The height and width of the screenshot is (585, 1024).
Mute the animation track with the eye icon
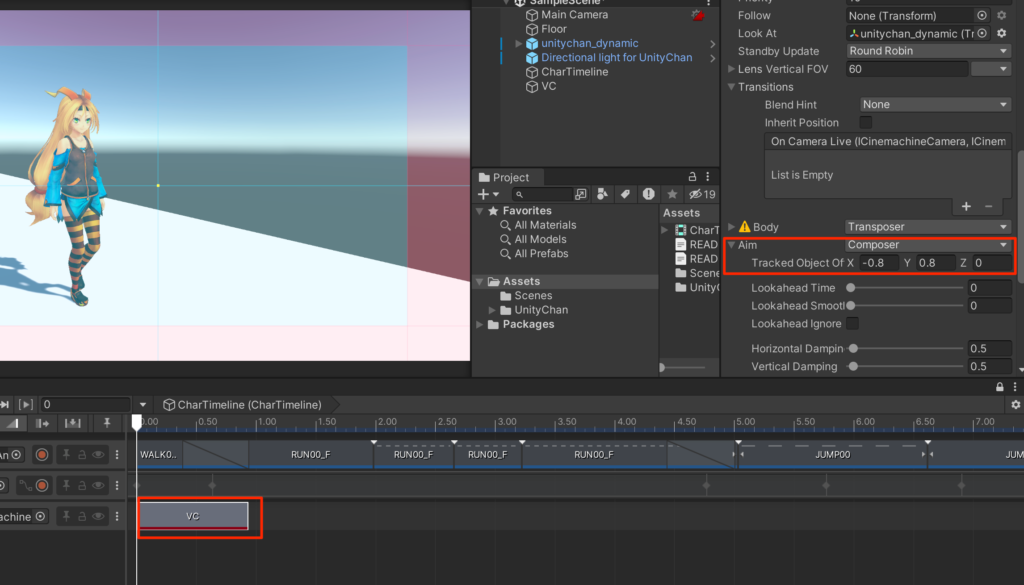[98, 454]
